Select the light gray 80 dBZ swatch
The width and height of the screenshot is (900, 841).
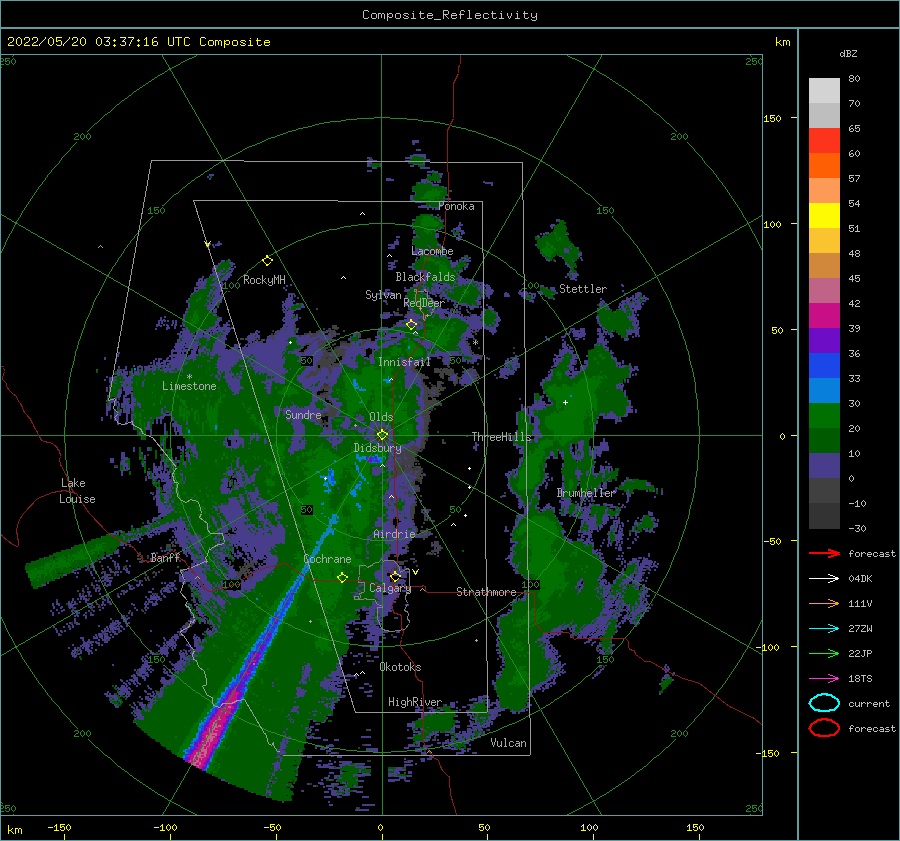click(x=824, y=91)
